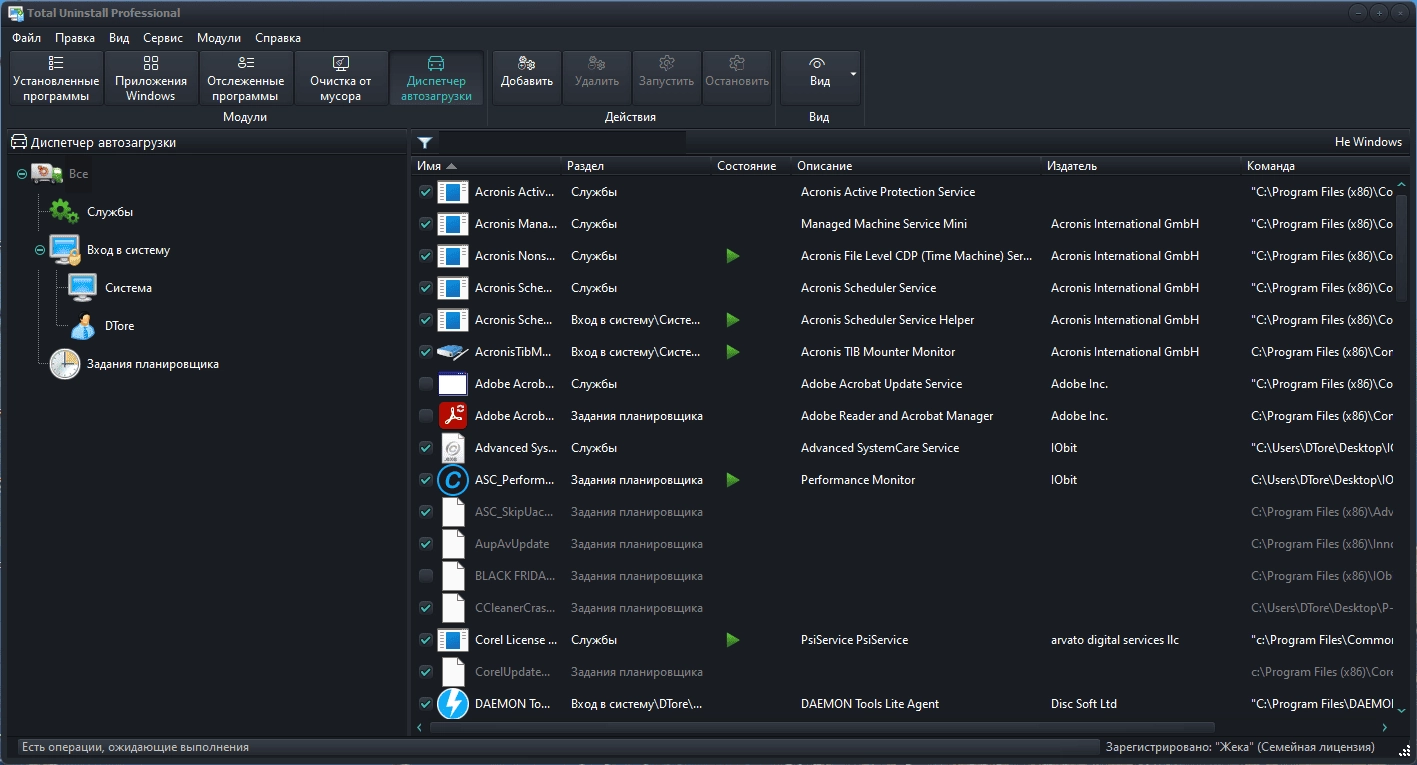Enable the BLACK FRIDA... task checkbox
The image size is (1417, 765).
(425, 576)
